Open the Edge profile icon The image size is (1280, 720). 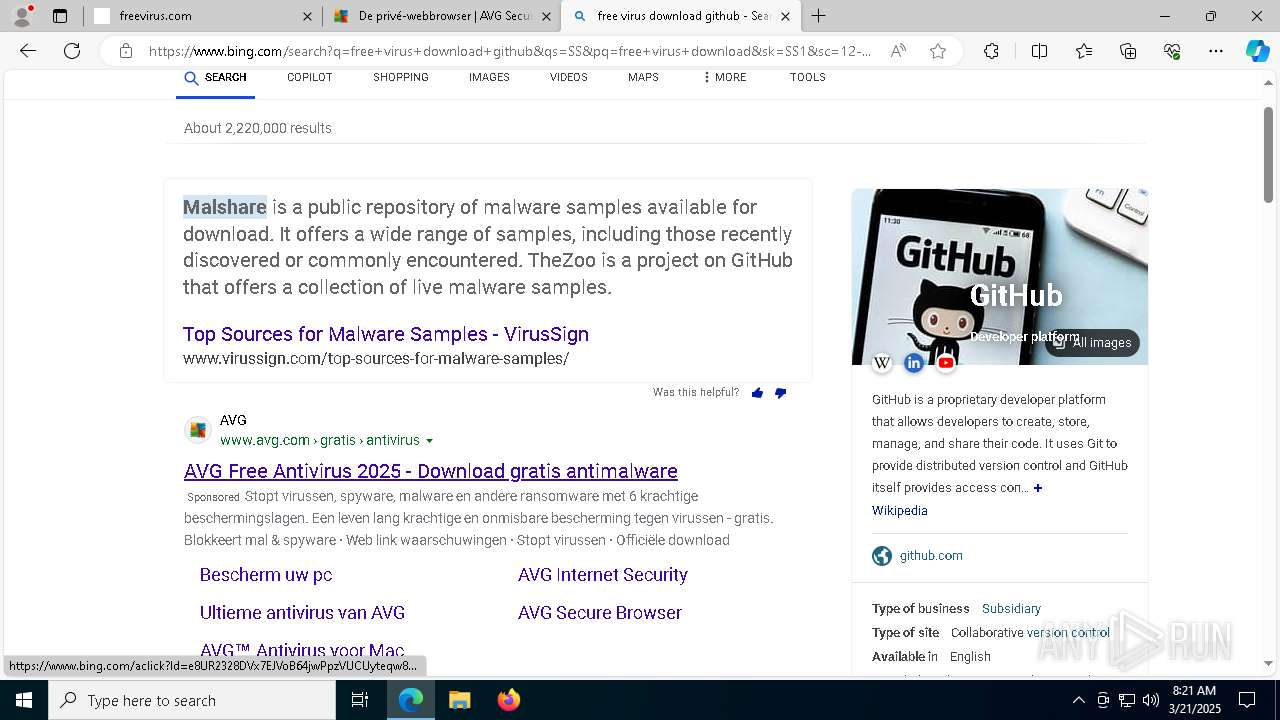click(x=22, y=16)
